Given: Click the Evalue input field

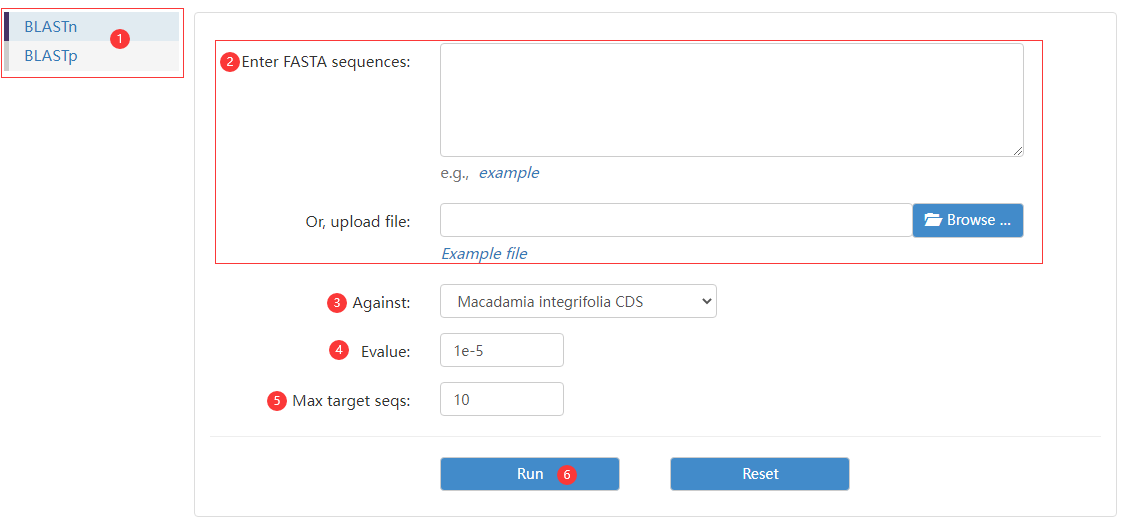Looking at the screenshot, I should click(502, 350).
